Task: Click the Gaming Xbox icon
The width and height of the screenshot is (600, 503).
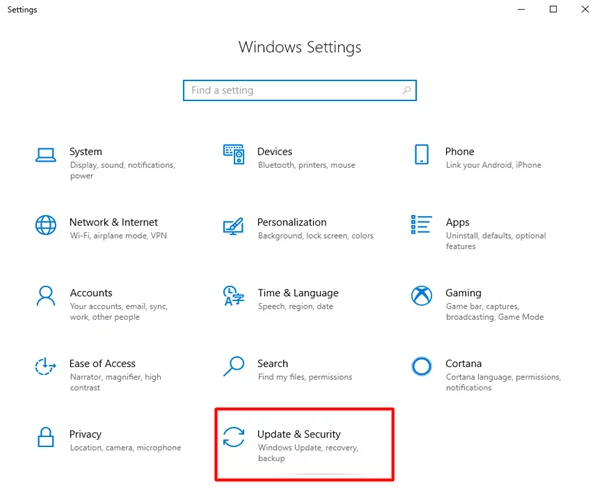Action: pyautogui.click(x=422, y=295)
